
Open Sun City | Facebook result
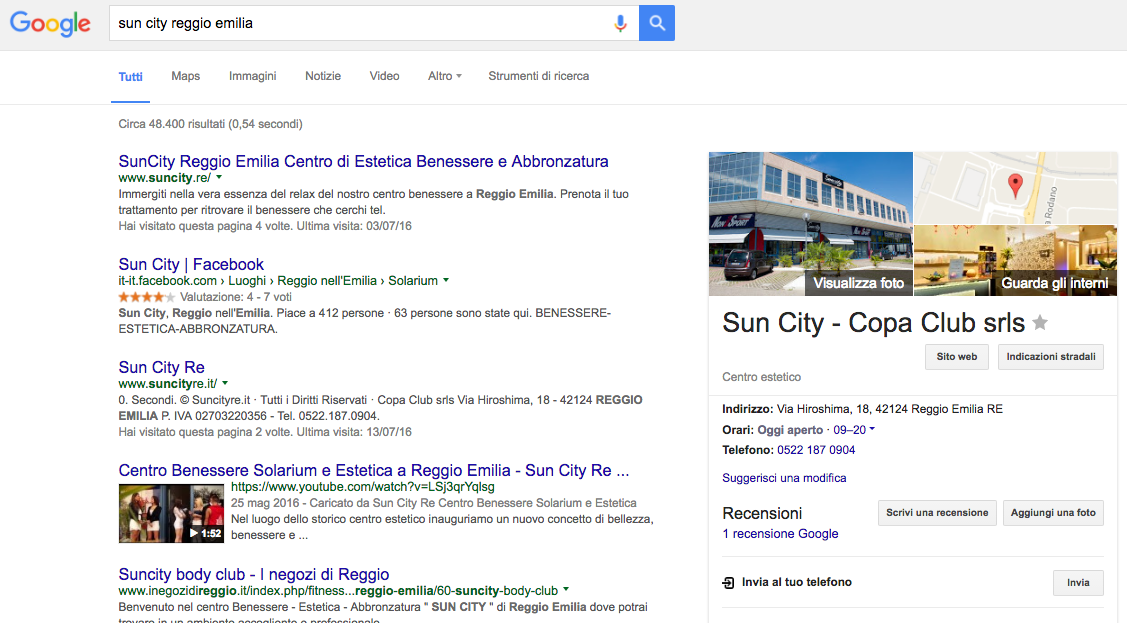pos(191,264)
